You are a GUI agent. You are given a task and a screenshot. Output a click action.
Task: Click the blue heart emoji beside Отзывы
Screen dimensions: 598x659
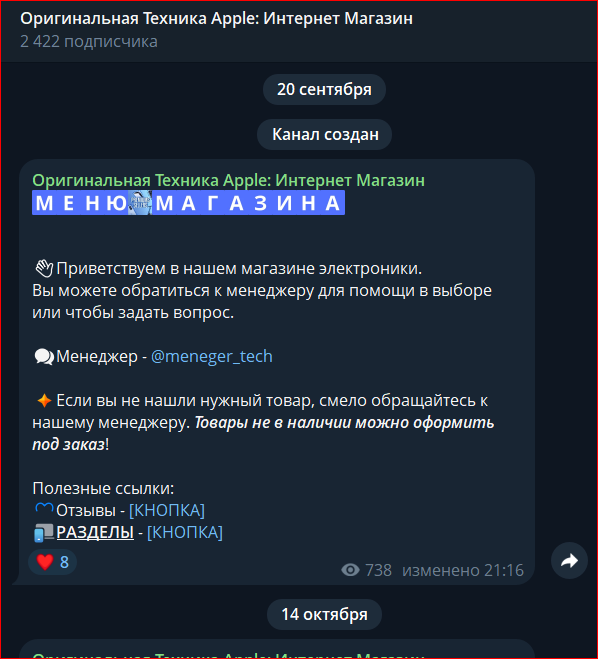pyautogui.click(x=44, y=509)
